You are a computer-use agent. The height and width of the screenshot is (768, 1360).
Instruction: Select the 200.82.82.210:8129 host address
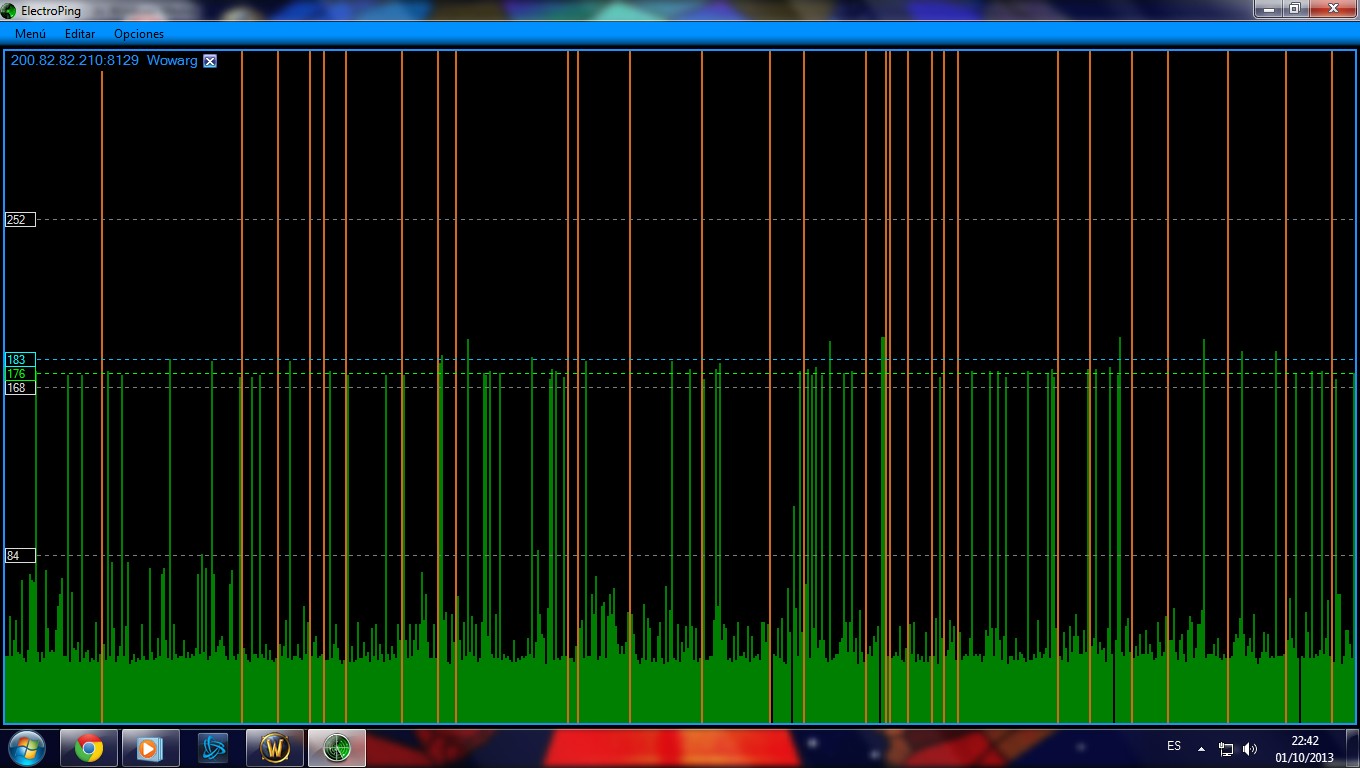(x=75, y=60)
